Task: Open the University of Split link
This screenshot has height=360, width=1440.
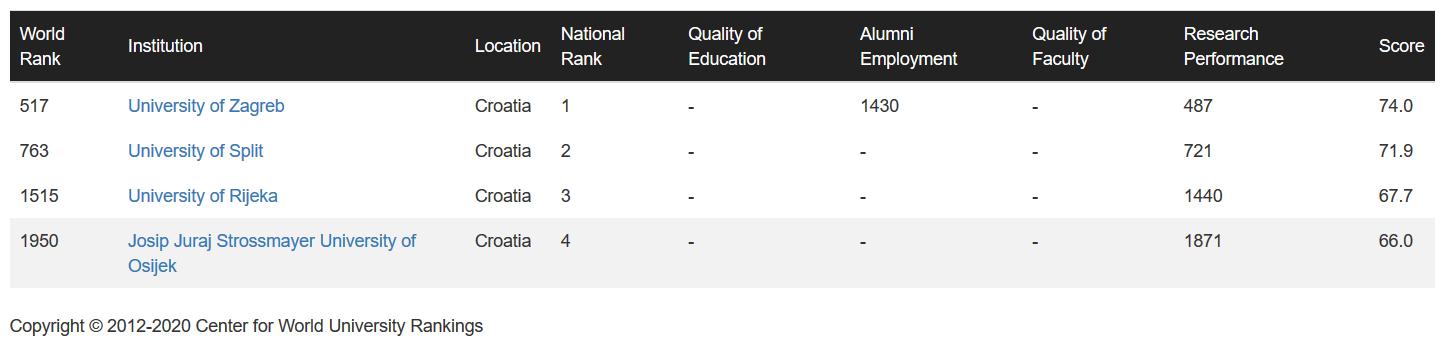Action: click(196, 151)
